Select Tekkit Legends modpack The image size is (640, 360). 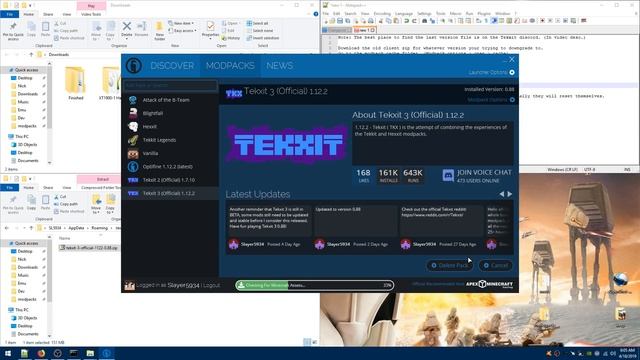coord(170,140)
